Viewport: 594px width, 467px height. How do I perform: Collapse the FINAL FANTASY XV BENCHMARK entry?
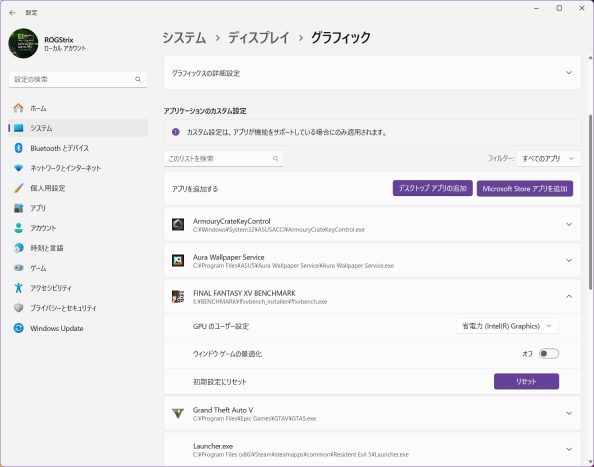(x=569, y=296)
